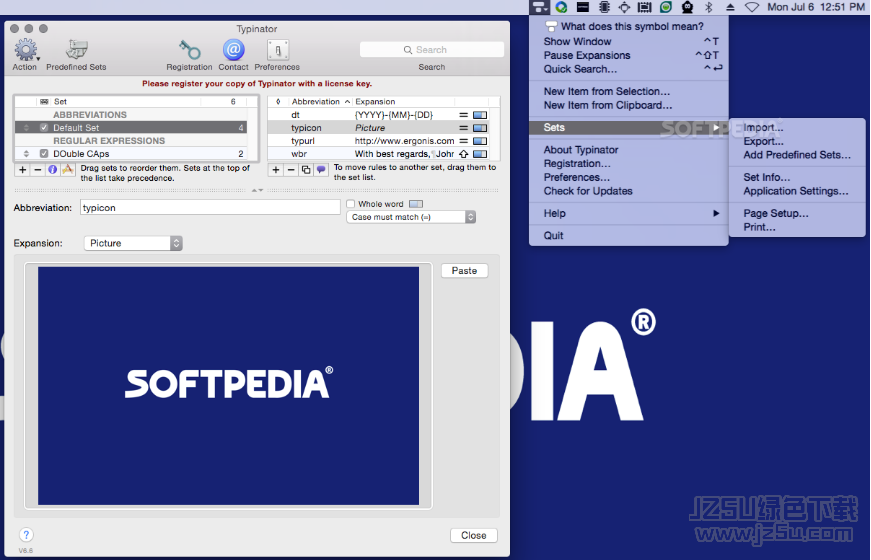Click the blue indicator in typicon row
Screen dimensions: 871x560
[480, 128]
